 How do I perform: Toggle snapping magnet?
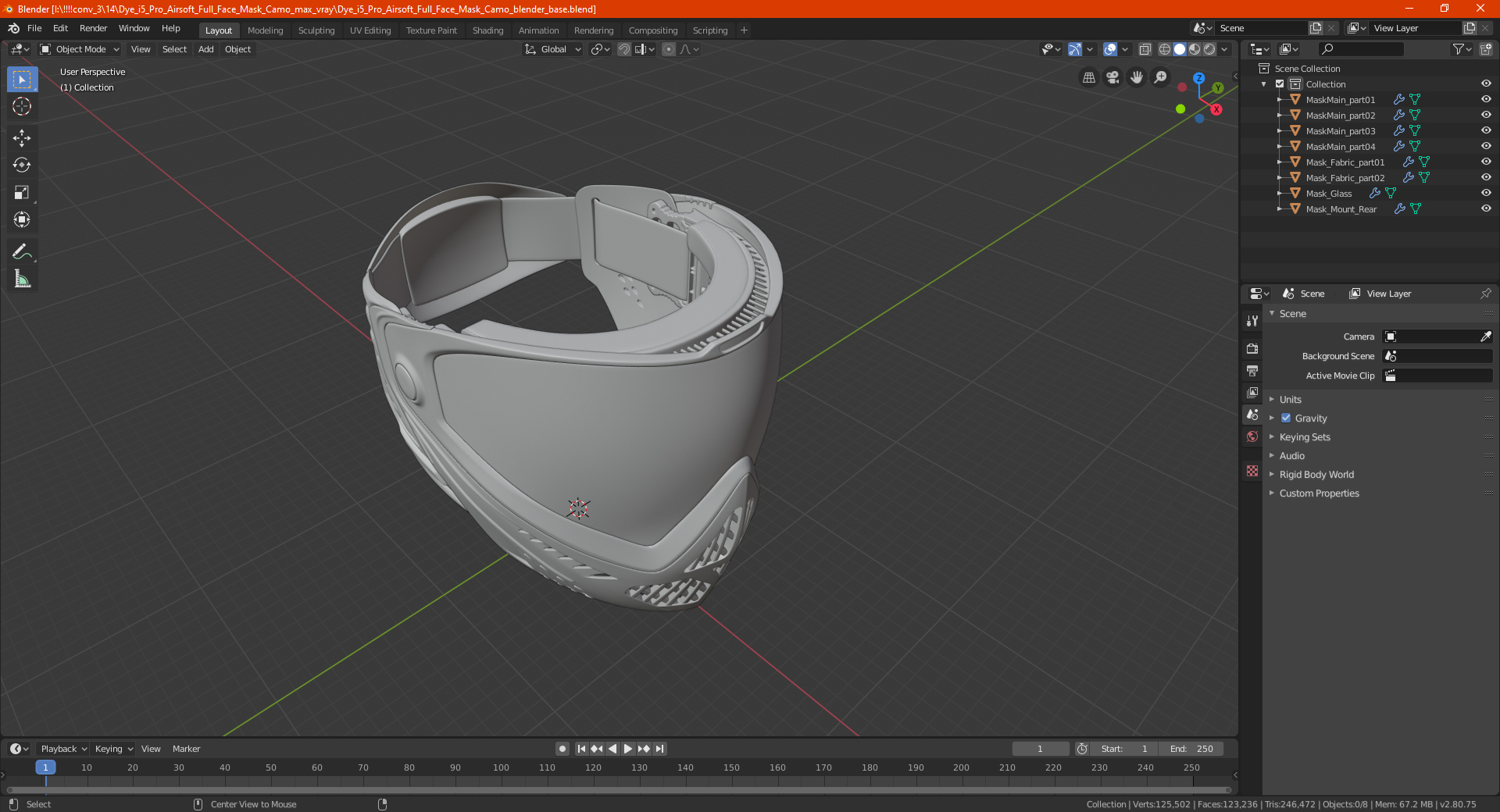(x=623, y=49)
